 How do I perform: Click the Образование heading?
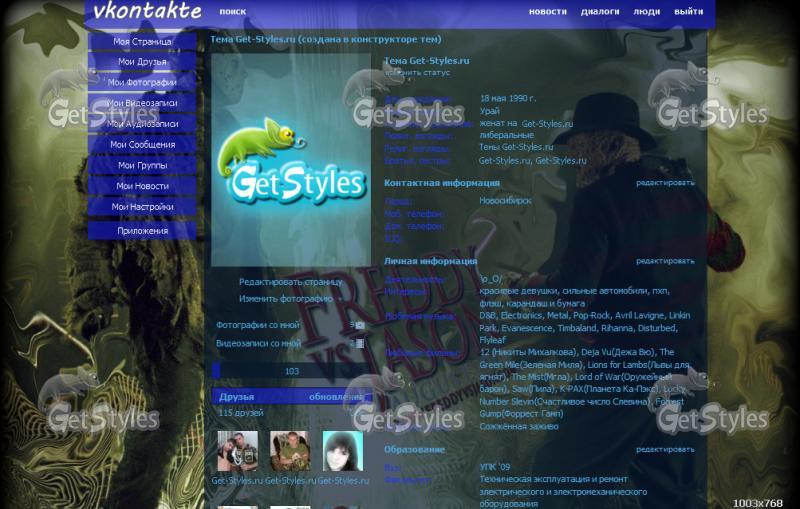414,449
